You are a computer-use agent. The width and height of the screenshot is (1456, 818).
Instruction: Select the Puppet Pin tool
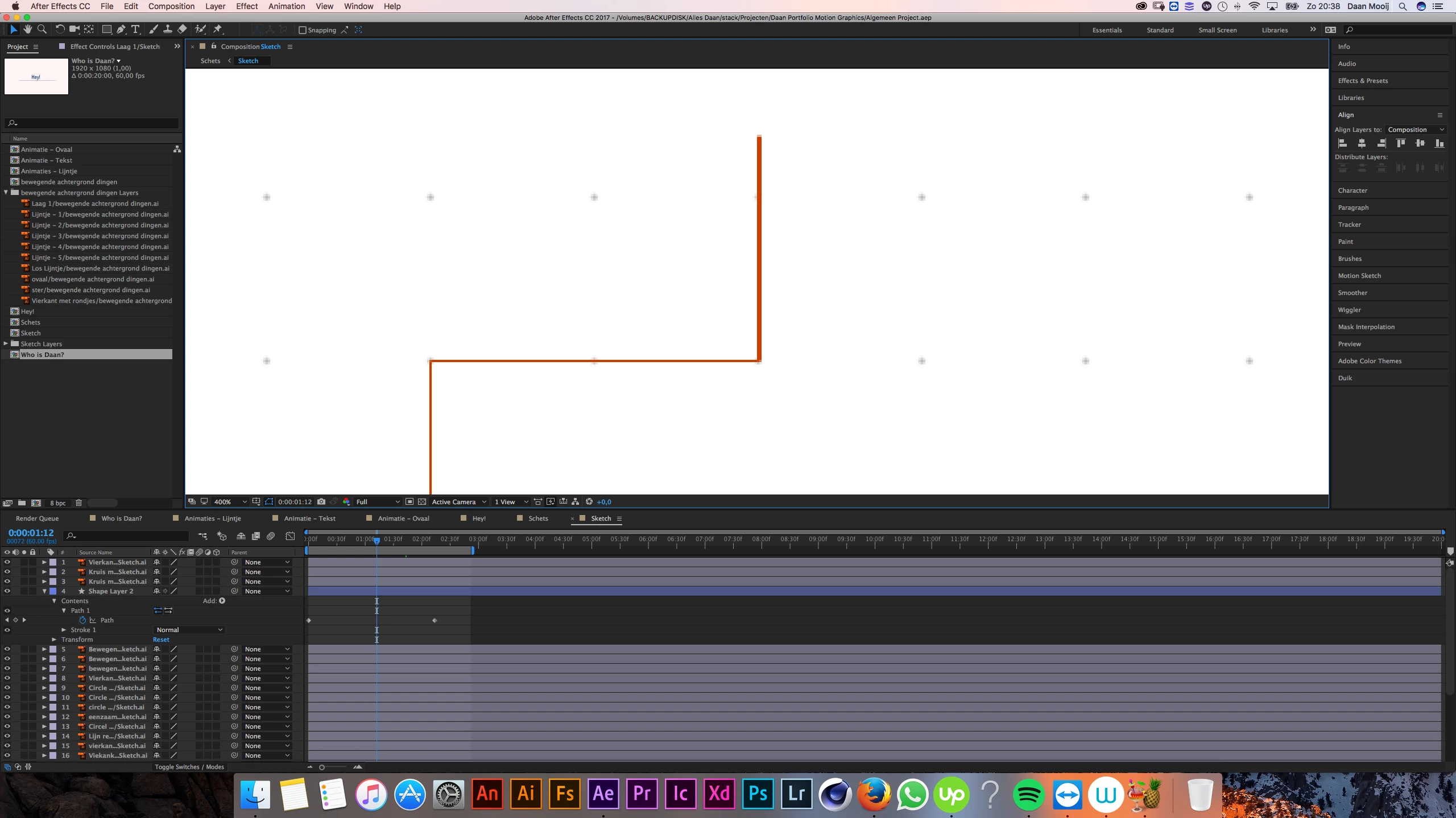(218, 30)
